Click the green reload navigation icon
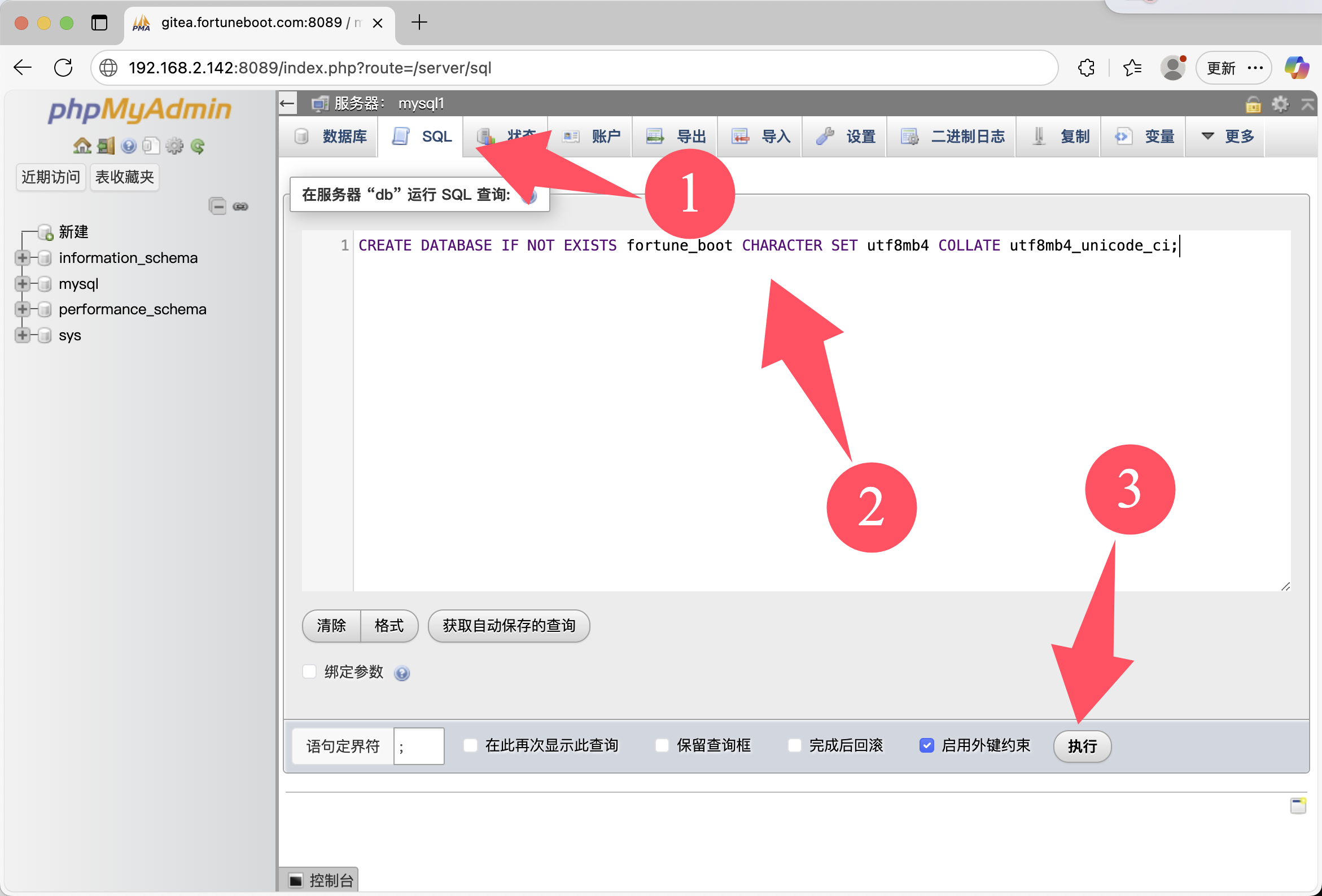The image size is (1322, 896). coord(198,146)
